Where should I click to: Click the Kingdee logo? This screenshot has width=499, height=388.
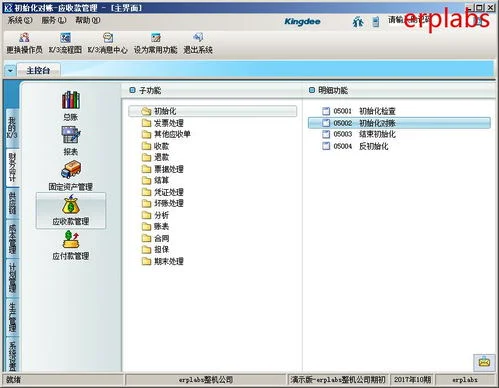[302, 22]
